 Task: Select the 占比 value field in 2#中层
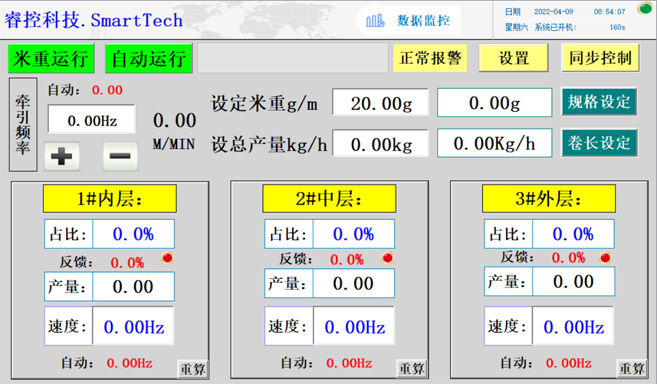pyautogui.click(x=354, y=234)
